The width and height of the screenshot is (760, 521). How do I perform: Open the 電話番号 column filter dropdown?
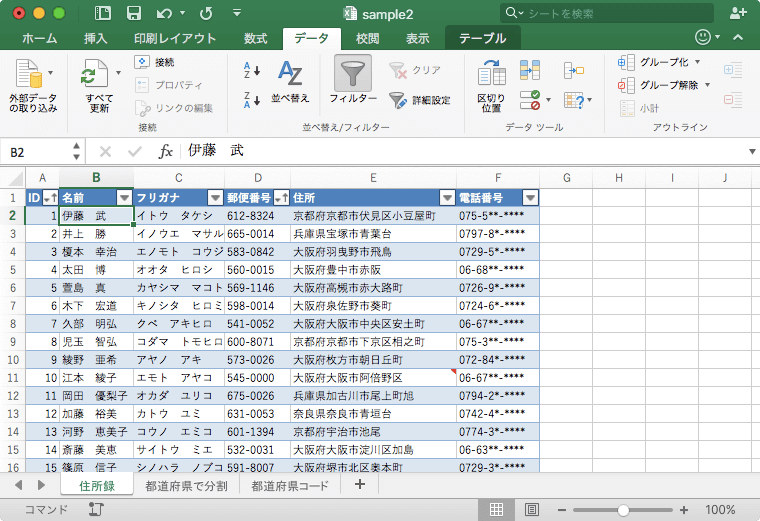(531, 198)
